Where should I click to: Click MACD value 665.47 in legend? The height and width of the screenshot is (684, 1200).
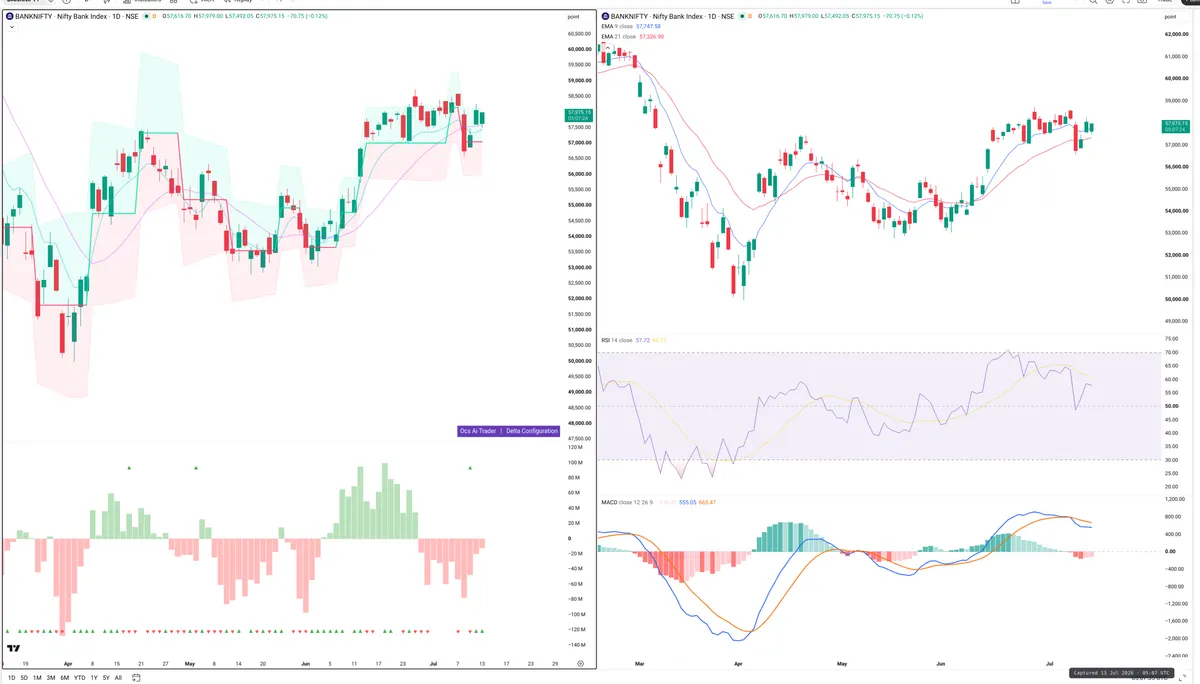click(x=707, y=501)
